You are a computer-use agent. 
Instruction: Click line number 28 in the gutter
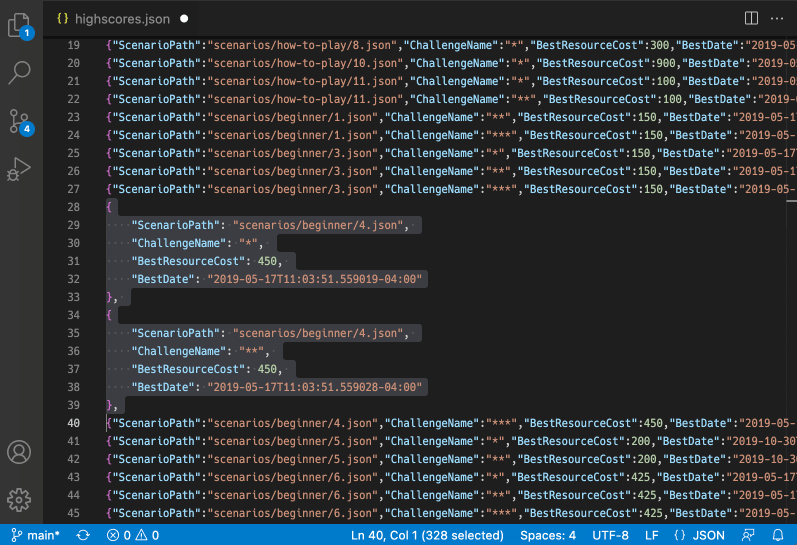(x=74, y=207)
